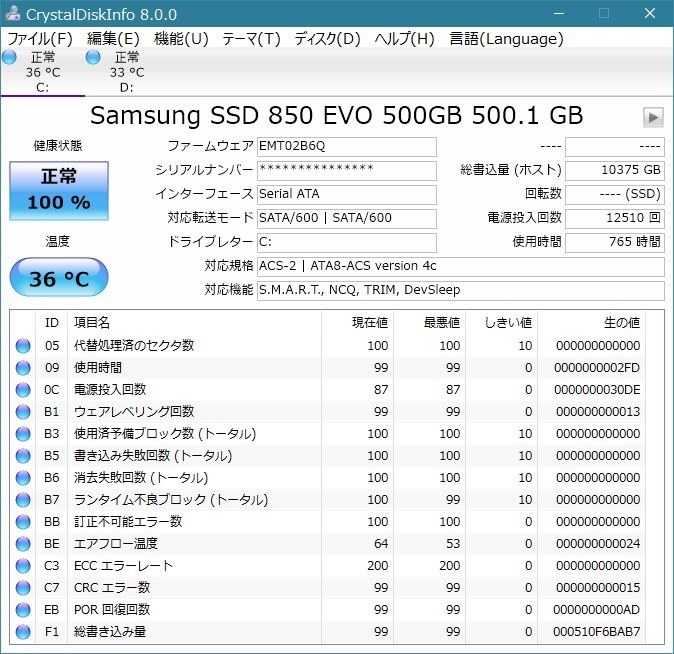Click the raw value 000510F6BAB7
The image size is (674, 654).
point(597,632)
